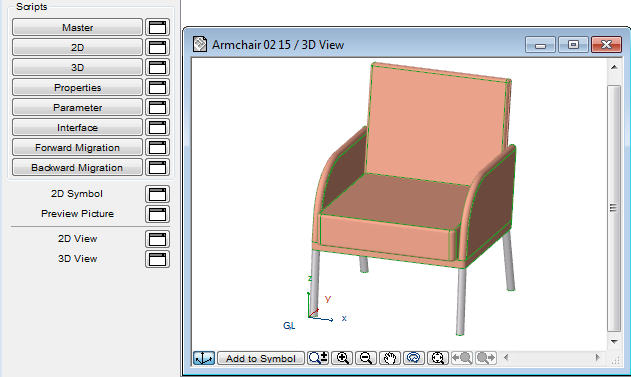Click the vertical scrollbar up arrow
Screen dimensions: 631x377
tap(614, 67)
